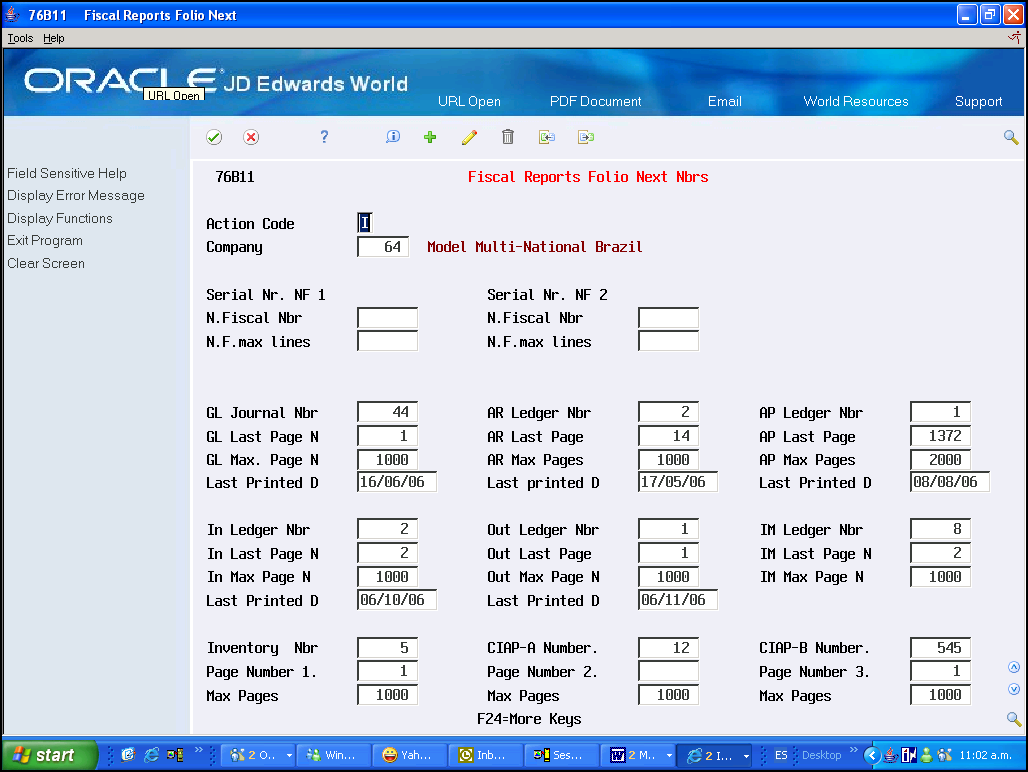Click GL Last Printed D date field
Viewport: 1028px width, 772px height.
(397, 482)
